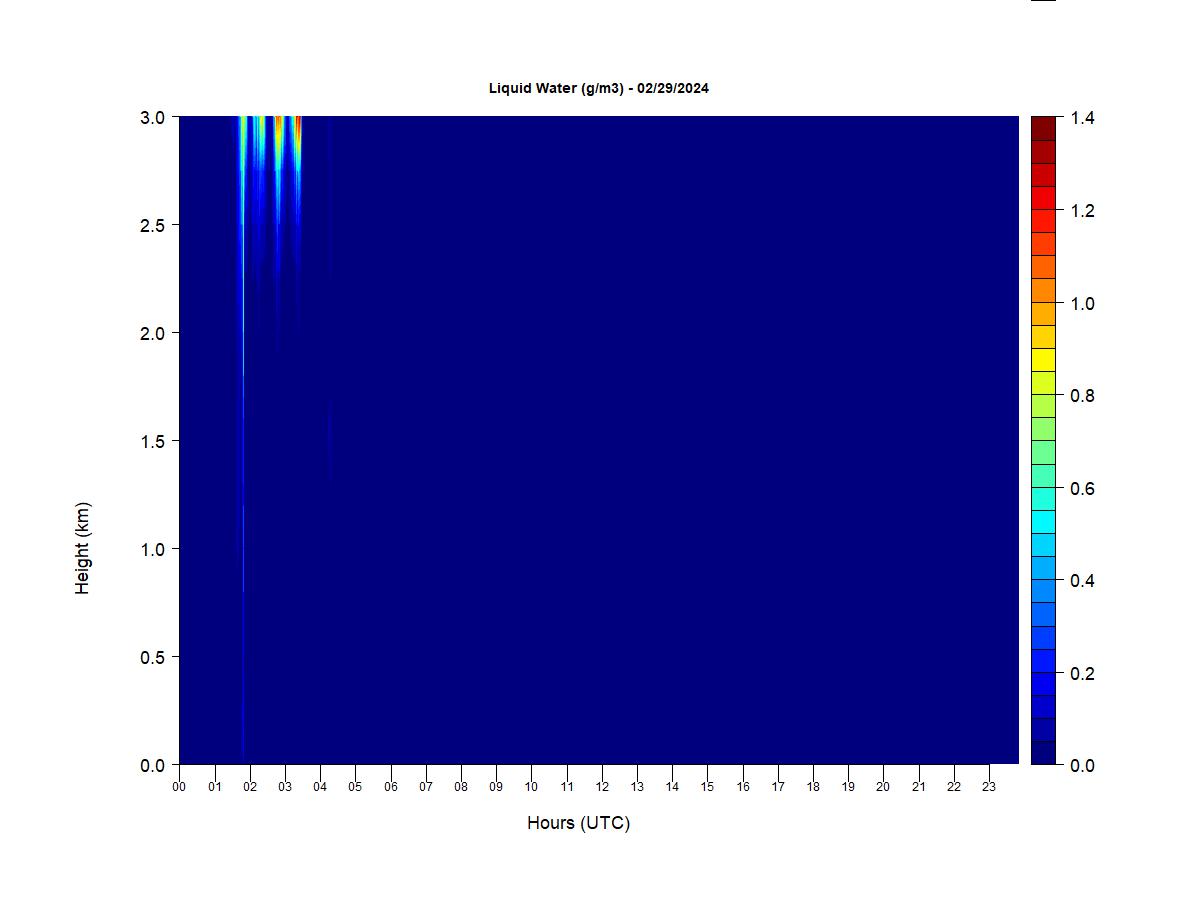Click hour tick label '03'
The image size is (1200, 900).
285,787
